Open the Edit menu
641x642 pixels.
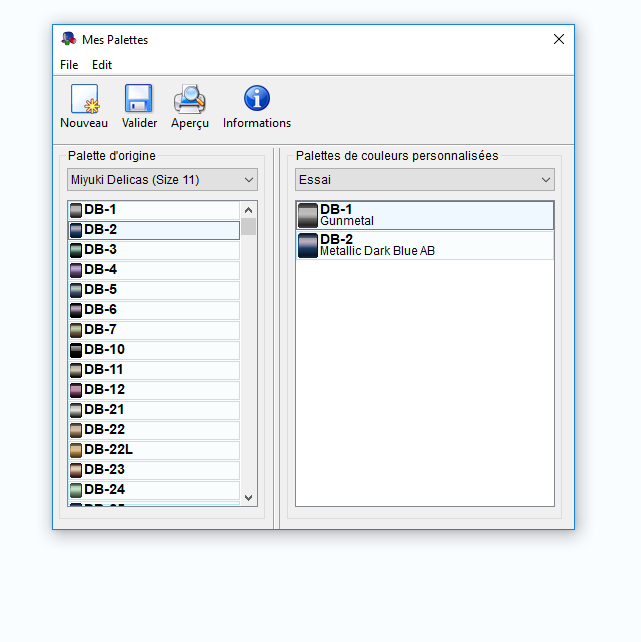click(102, 65)
